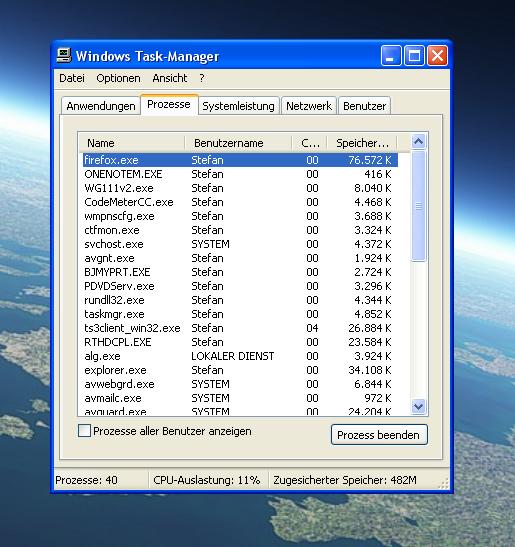Switch to the Systemleistung tab
This screenshot has width=515, height=547.
point(238,106)
